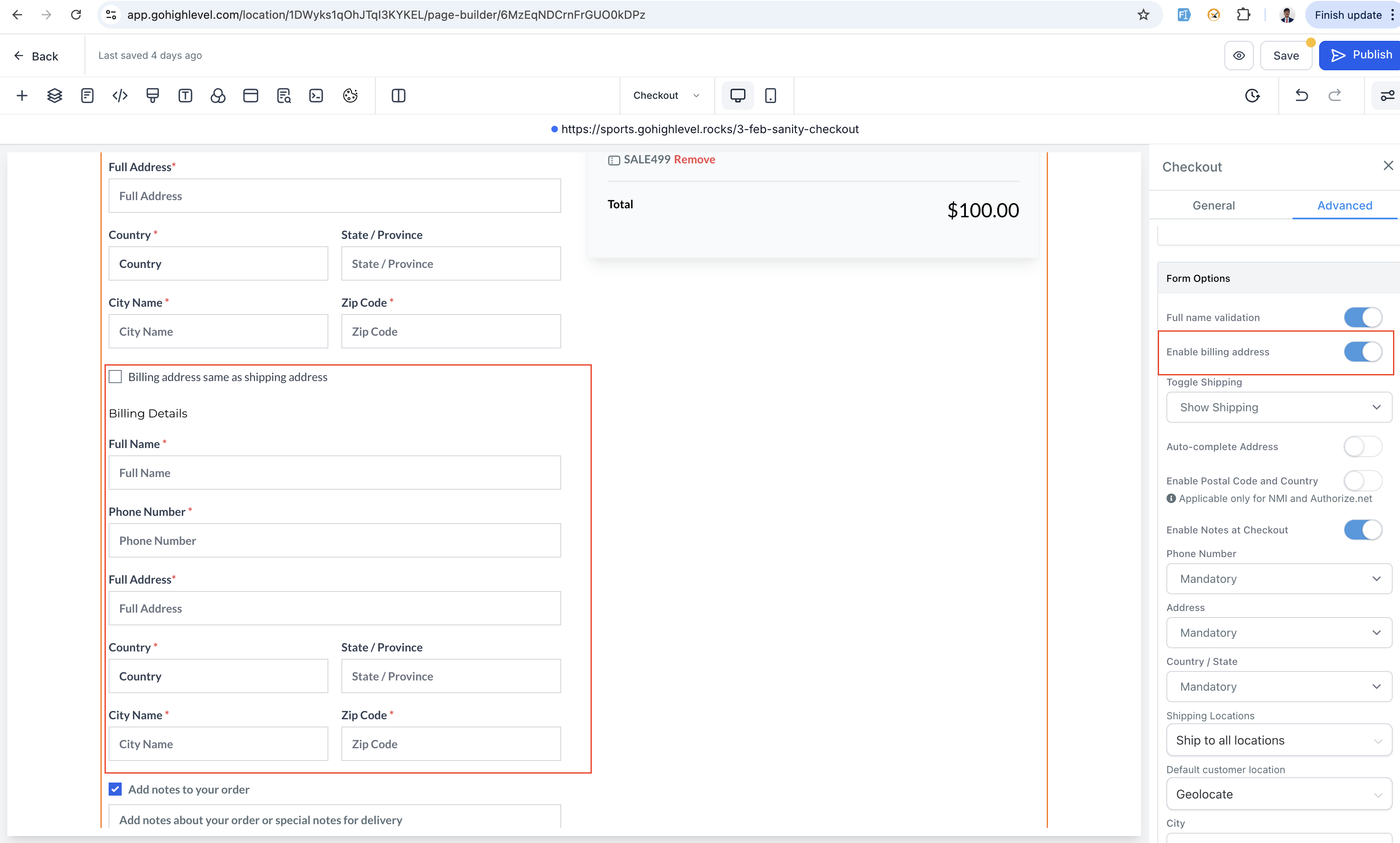Screen dimensions: 1400x843
Task: Toggle the split layout panel icon
Action: 399,96
